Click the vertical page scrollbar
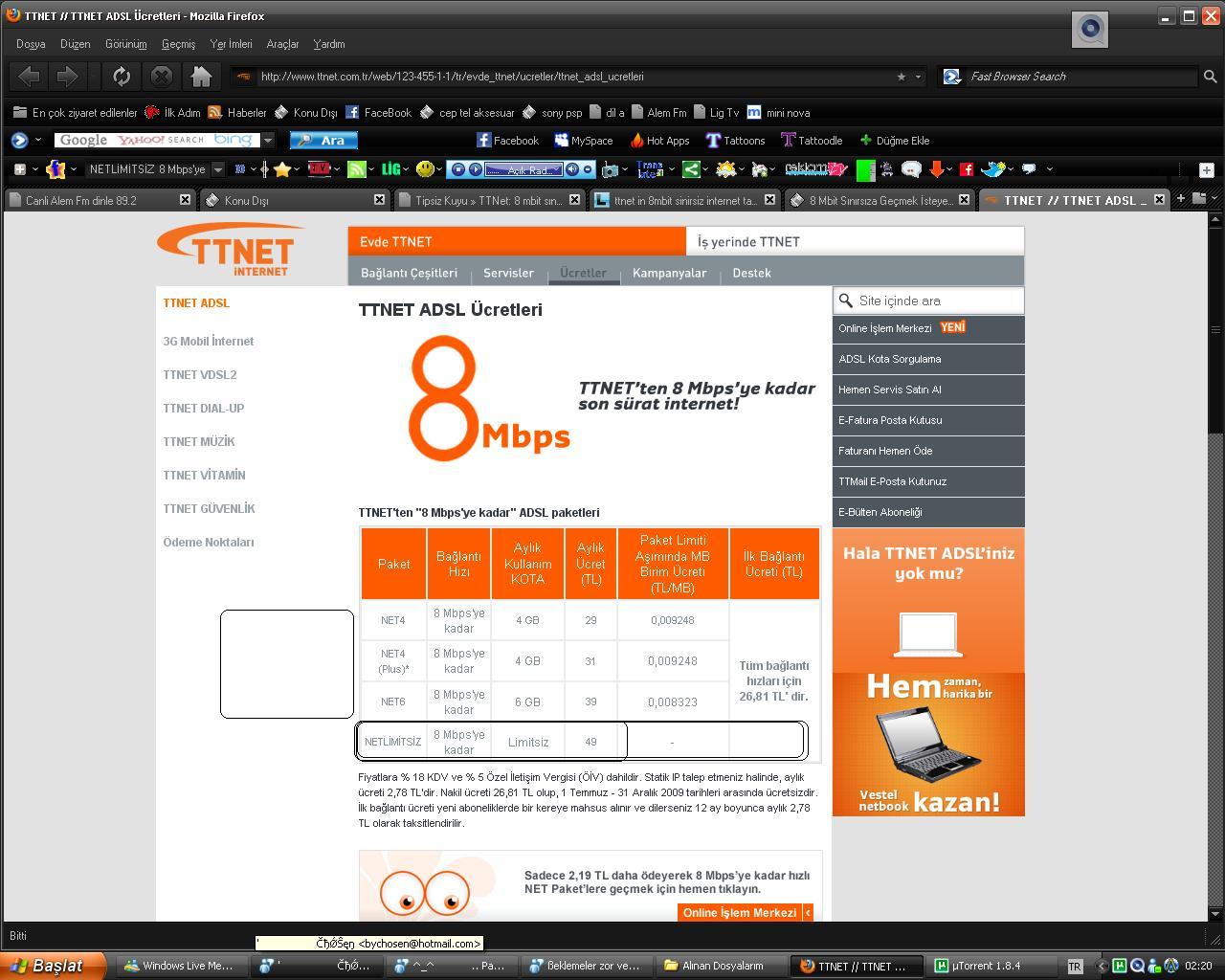This screenshot has height=980, width=1225. [1215, 565]
